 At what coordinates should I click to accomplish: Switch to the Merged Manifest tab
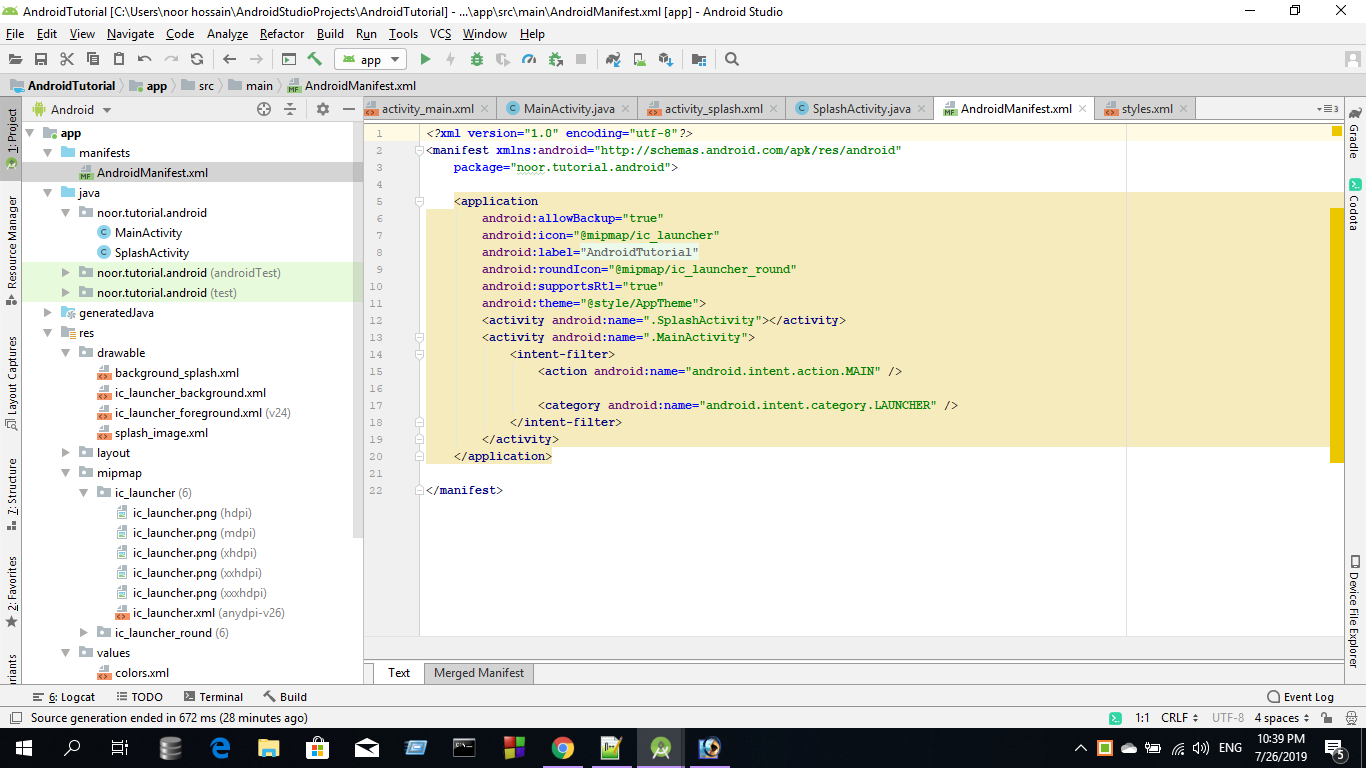pos(479,673)
